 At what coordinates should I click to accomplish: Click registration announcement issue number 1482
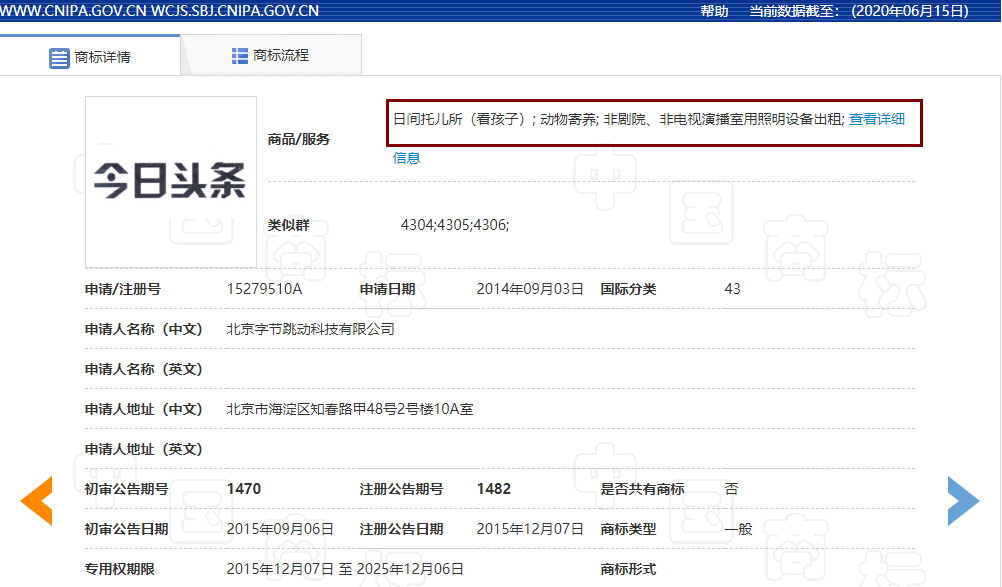click(493, 489)
